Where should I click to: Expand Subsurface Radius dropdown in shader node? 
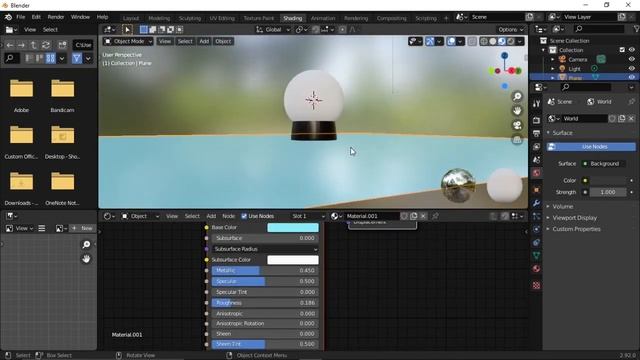tap(265, 249)
